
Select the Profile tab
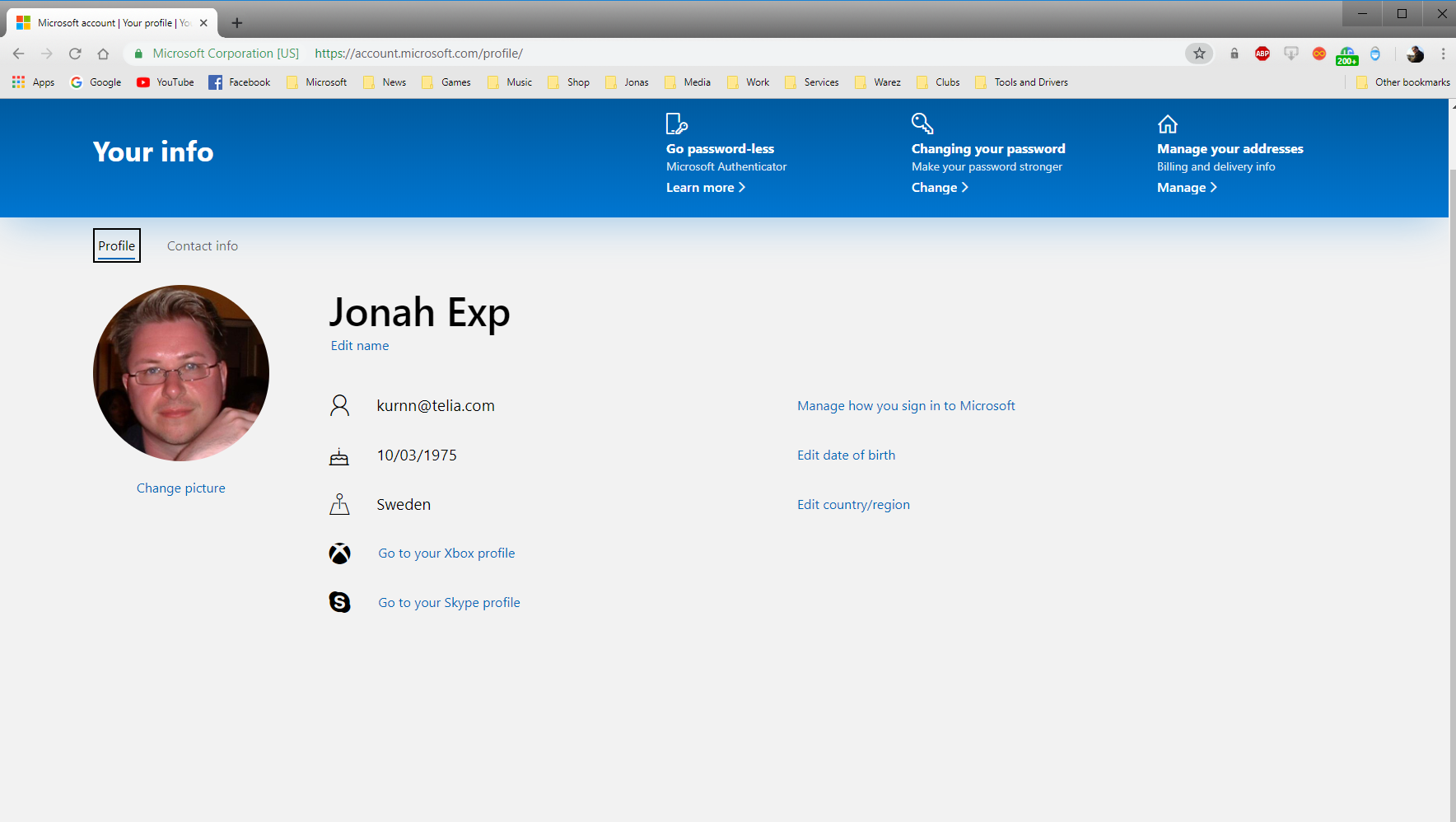117,245
